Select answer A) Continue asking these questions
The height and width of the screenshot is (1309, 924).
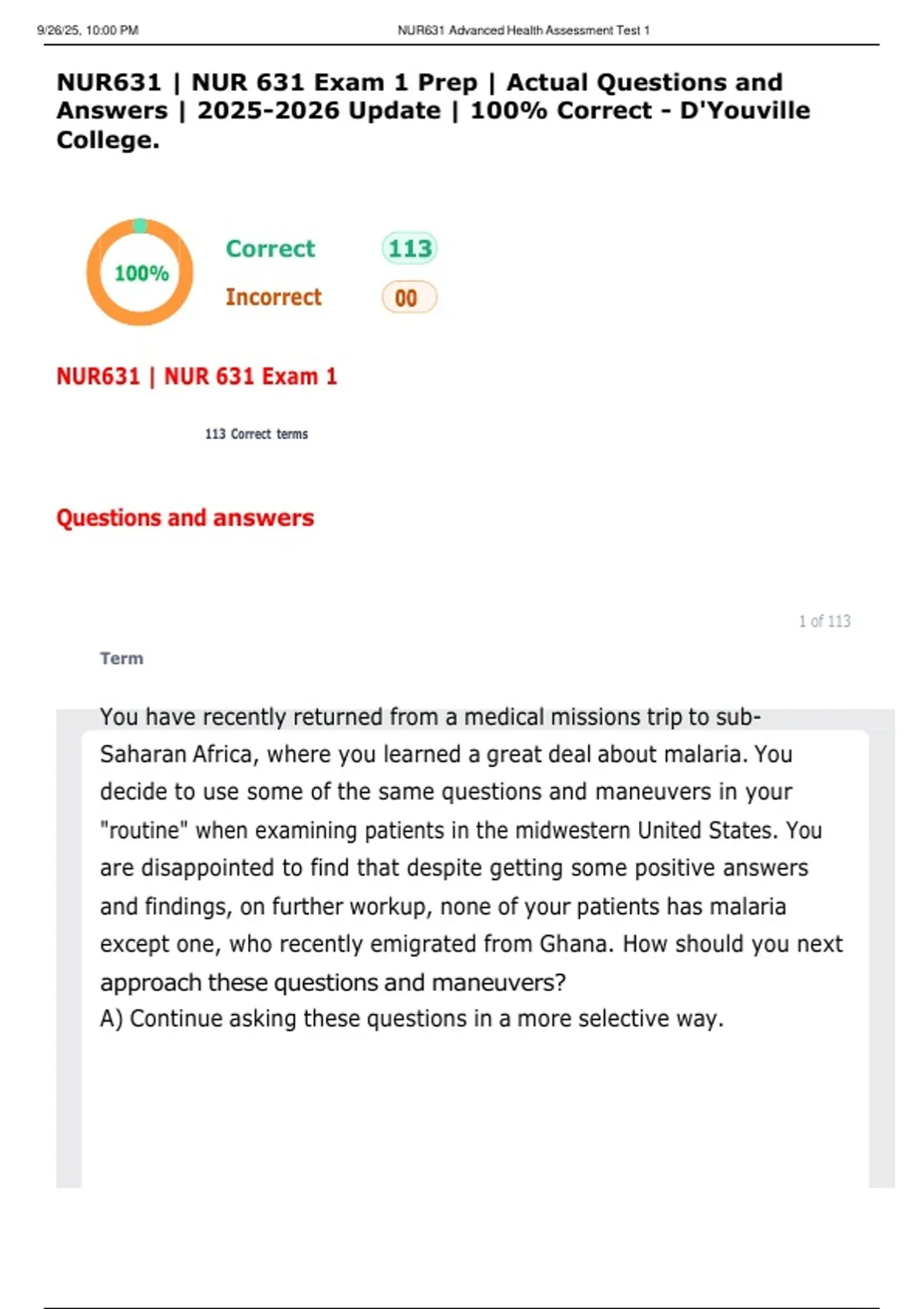click(411, 1019)
